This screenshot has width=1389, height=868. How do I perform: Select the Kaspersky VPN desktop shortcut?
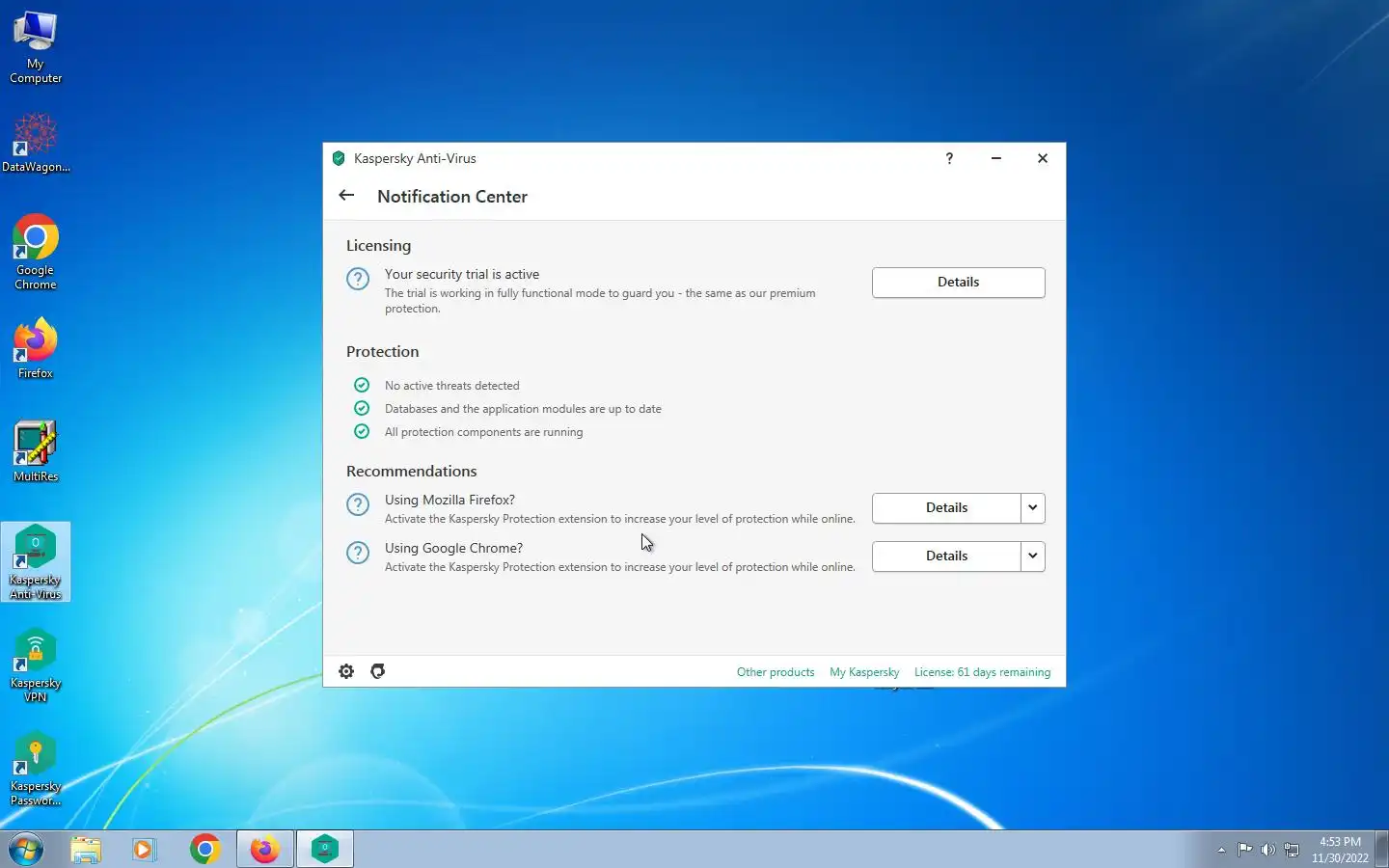(36, 665)
